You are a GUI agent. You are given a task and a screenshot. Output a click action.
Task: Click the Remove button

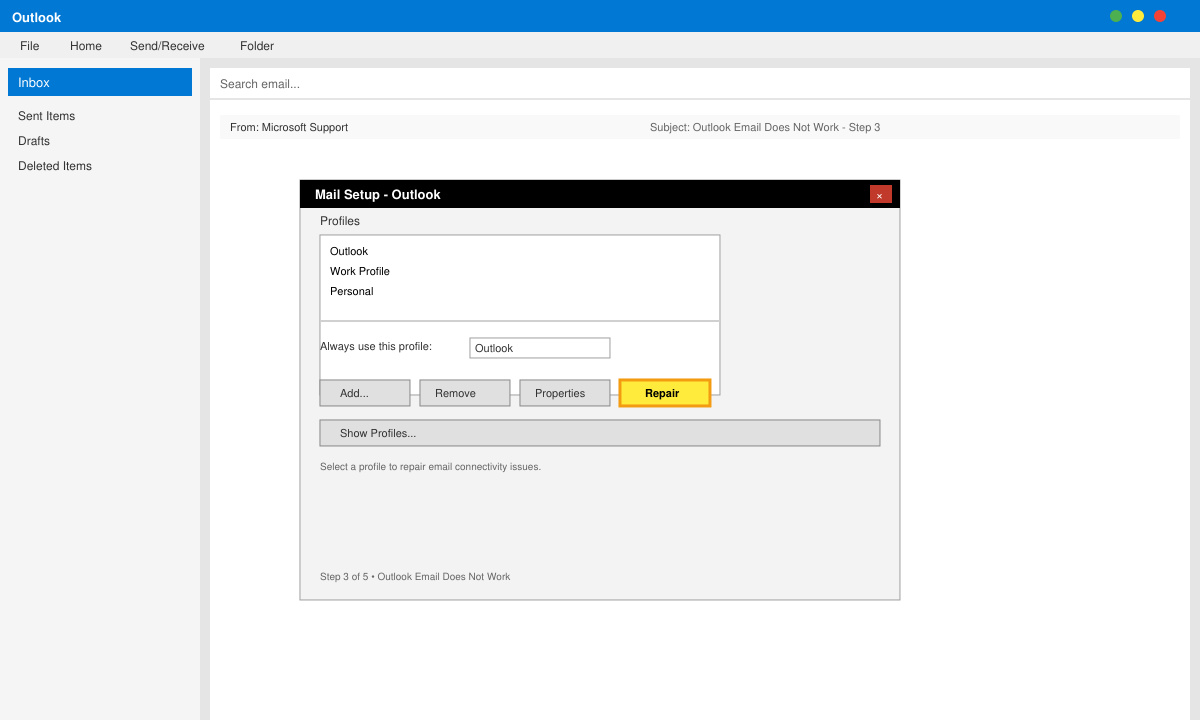point(465,393)
